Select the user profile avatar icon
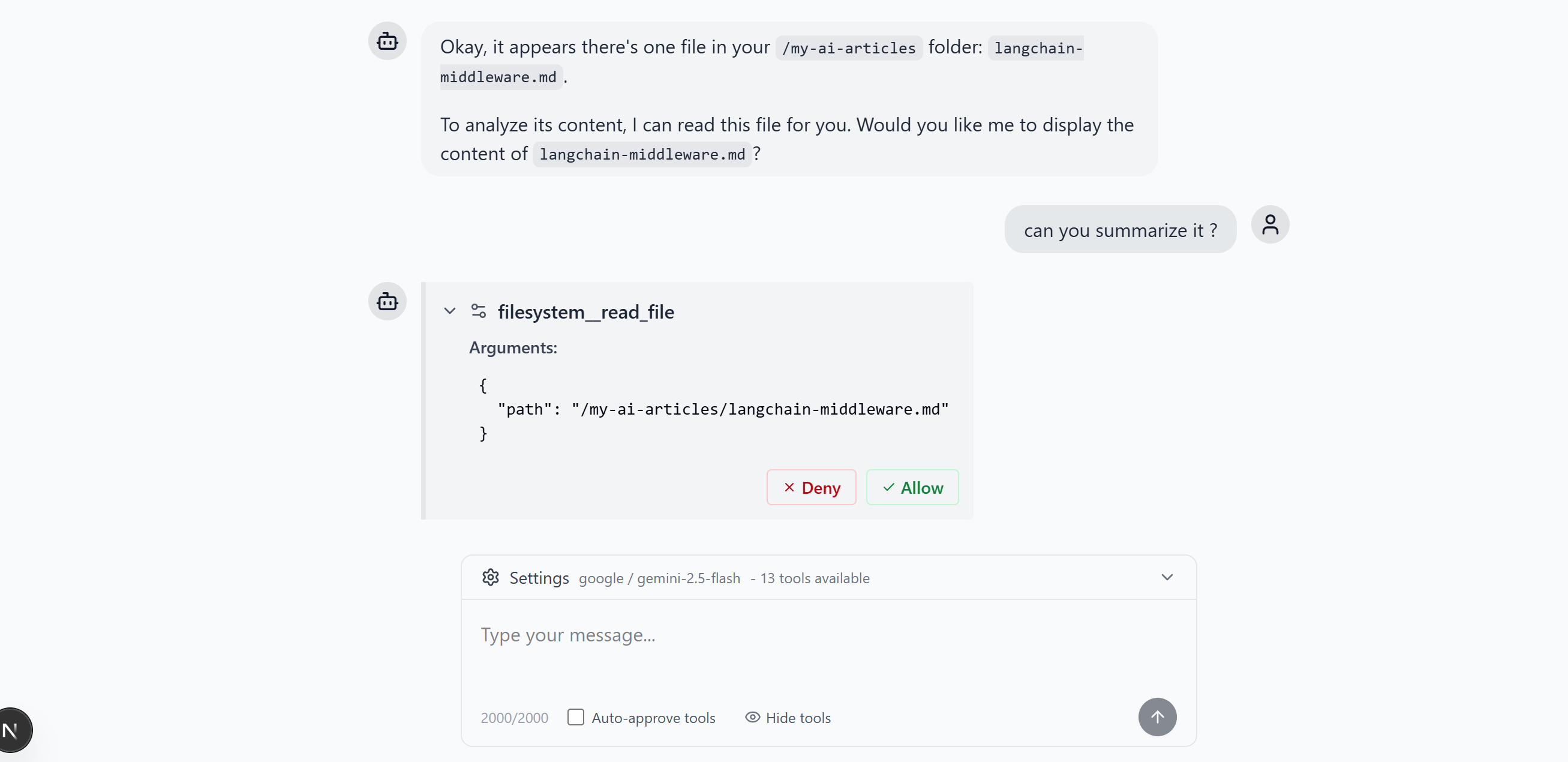The width and height of the screenshot is (1568, 762). (x=1270, y=224)
